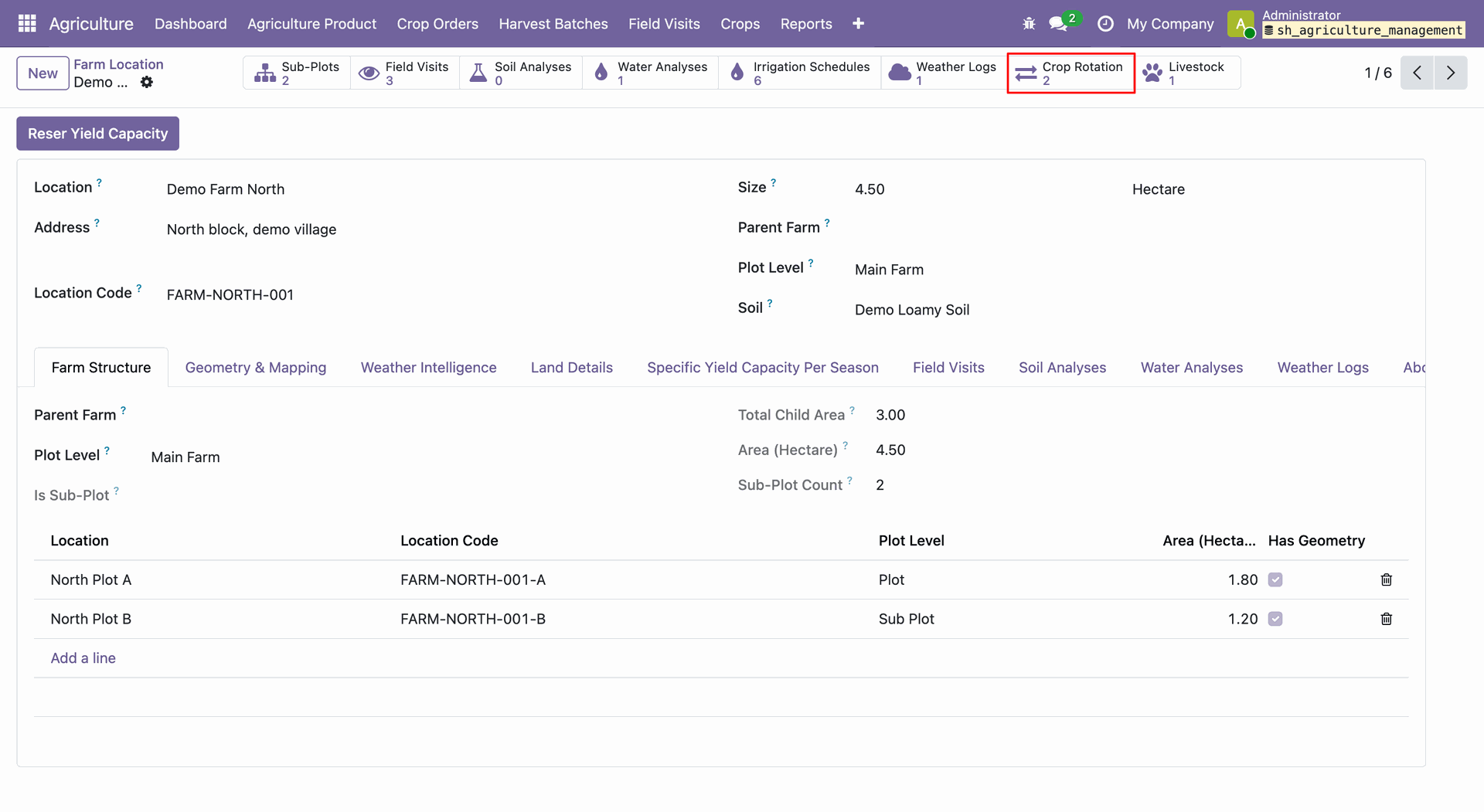
Task: Switch to Soil Analyses notebook tab
Action: pos(1062,368)
